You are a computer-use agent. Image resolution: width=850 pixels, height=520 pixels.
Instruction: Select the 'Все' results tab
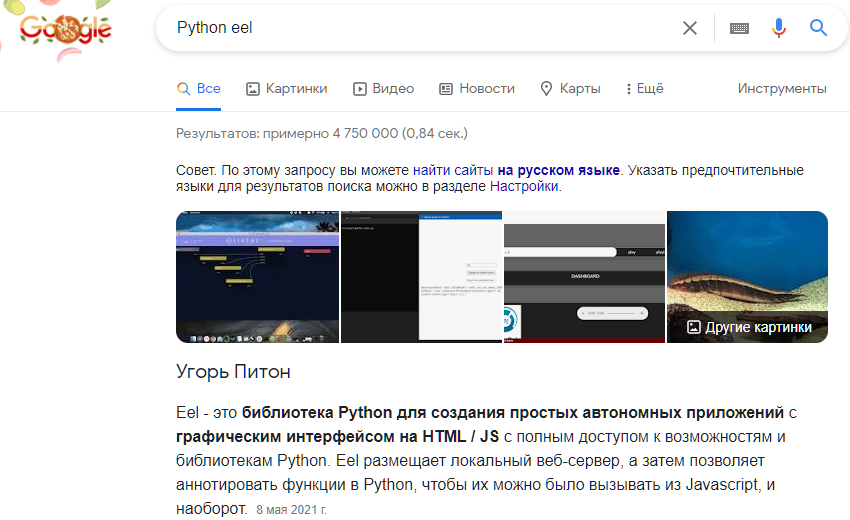tap(198, 88)
